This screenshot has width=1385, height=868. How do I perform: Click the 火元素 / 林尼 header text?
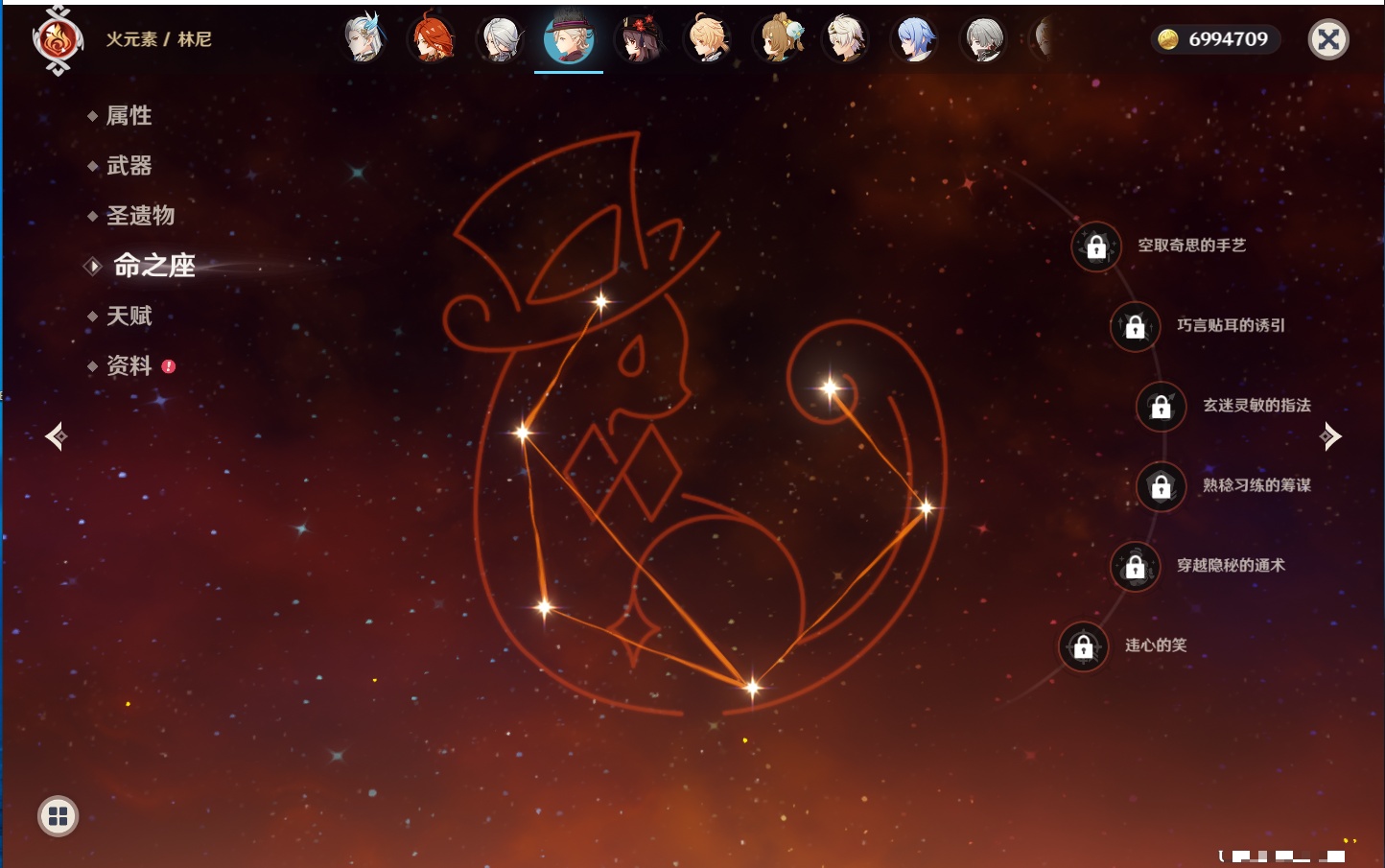tap(158, 39)
